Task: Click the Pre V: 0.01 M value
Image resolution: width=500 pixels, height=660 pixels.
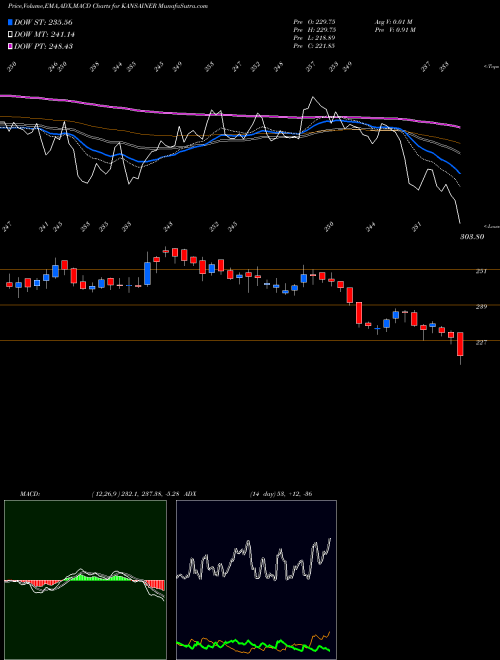Action: coord(395,30)
